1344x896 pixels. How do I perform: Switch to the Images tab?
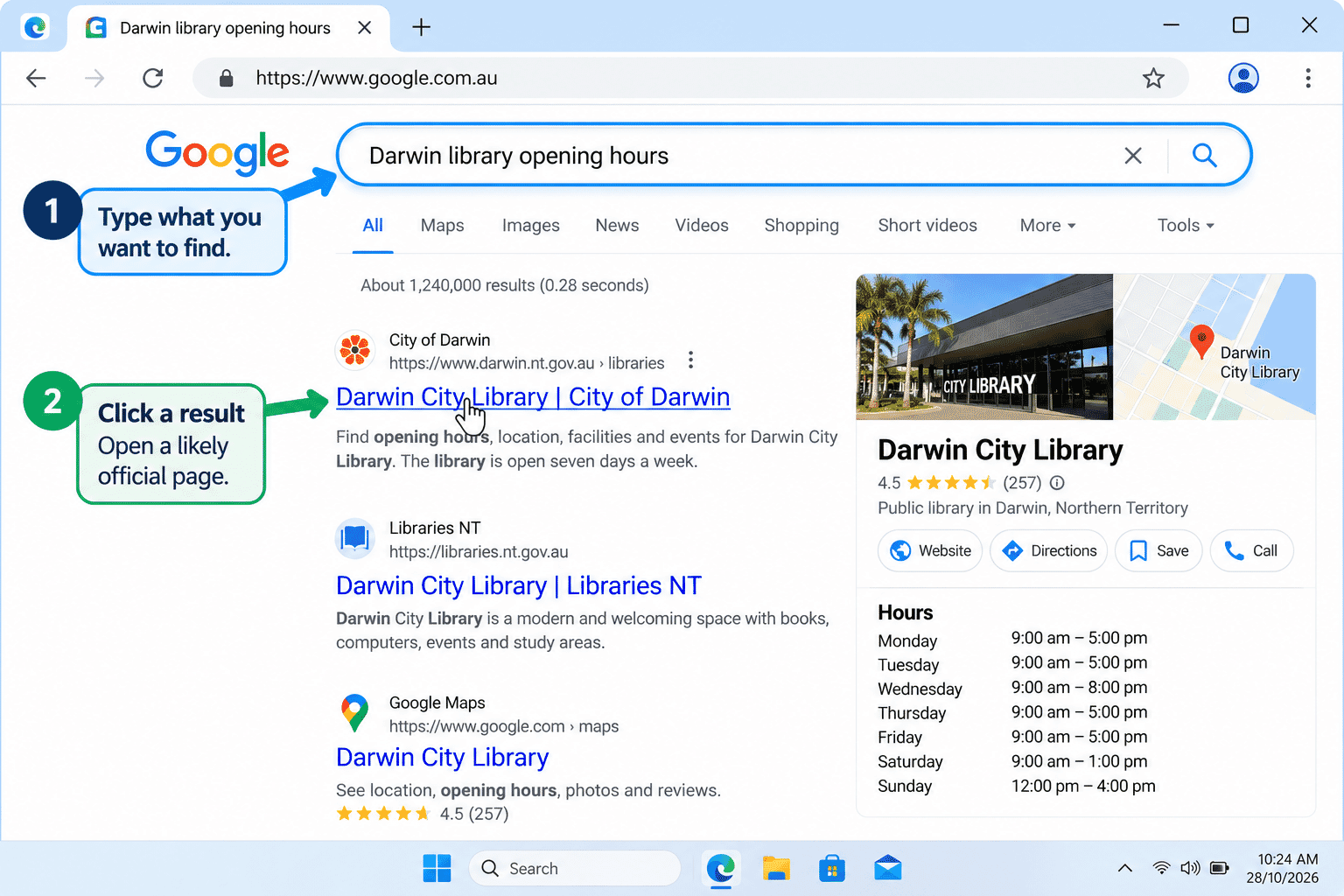click(530, 226)
